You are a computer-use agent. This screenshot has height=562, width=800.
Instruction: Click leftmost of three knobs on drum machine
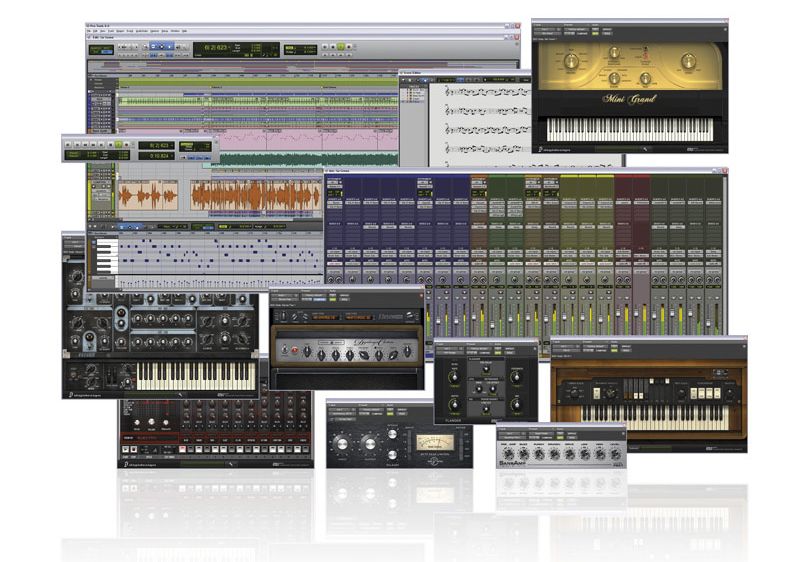pos(137,422)
